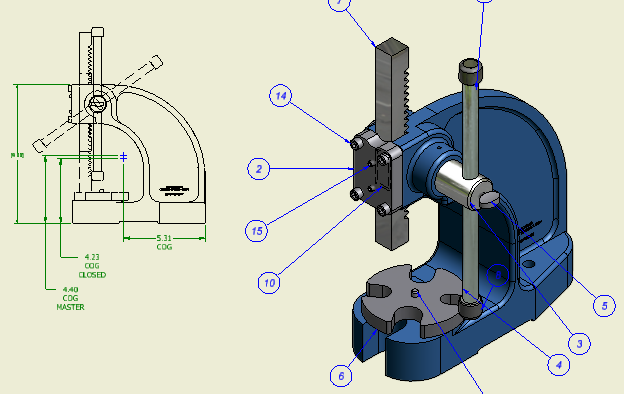Click the mounting hole on the blue base
Screen dimensions: 624x394
pyautogui.click(x=528, y=264)
